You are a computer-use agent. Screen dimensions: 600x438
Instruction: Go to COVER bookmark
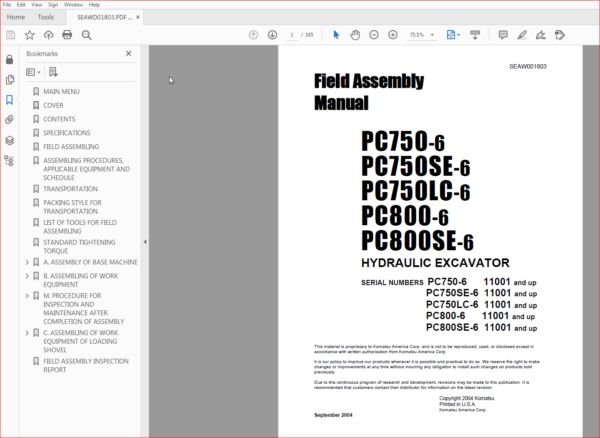53,106
